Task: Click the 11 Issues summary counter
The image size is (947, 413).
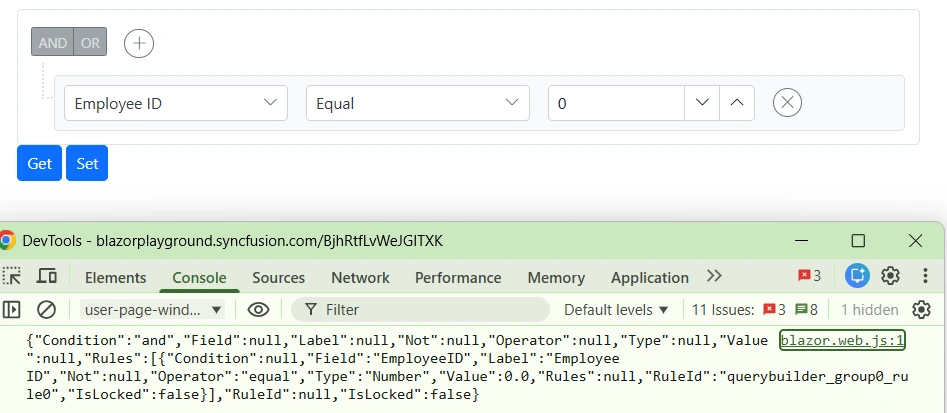Action: [754, 310]
